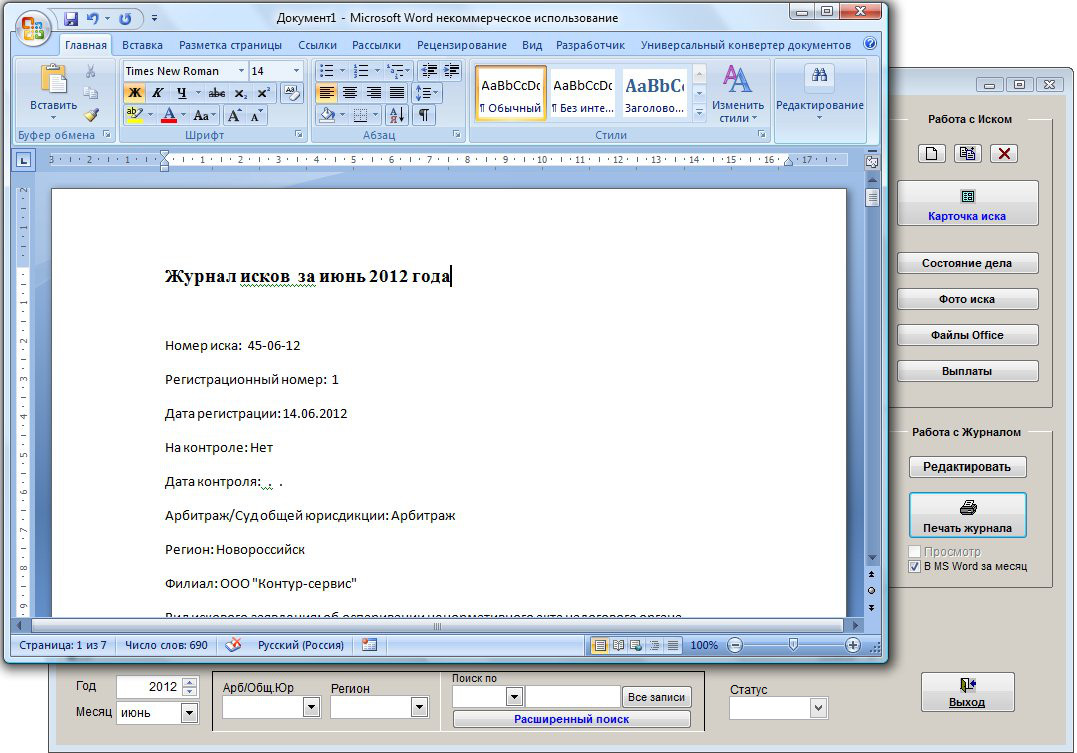Click the numbered list icon
The image size is (1077, 753).
pyautogui.click(x=361, y=71)
